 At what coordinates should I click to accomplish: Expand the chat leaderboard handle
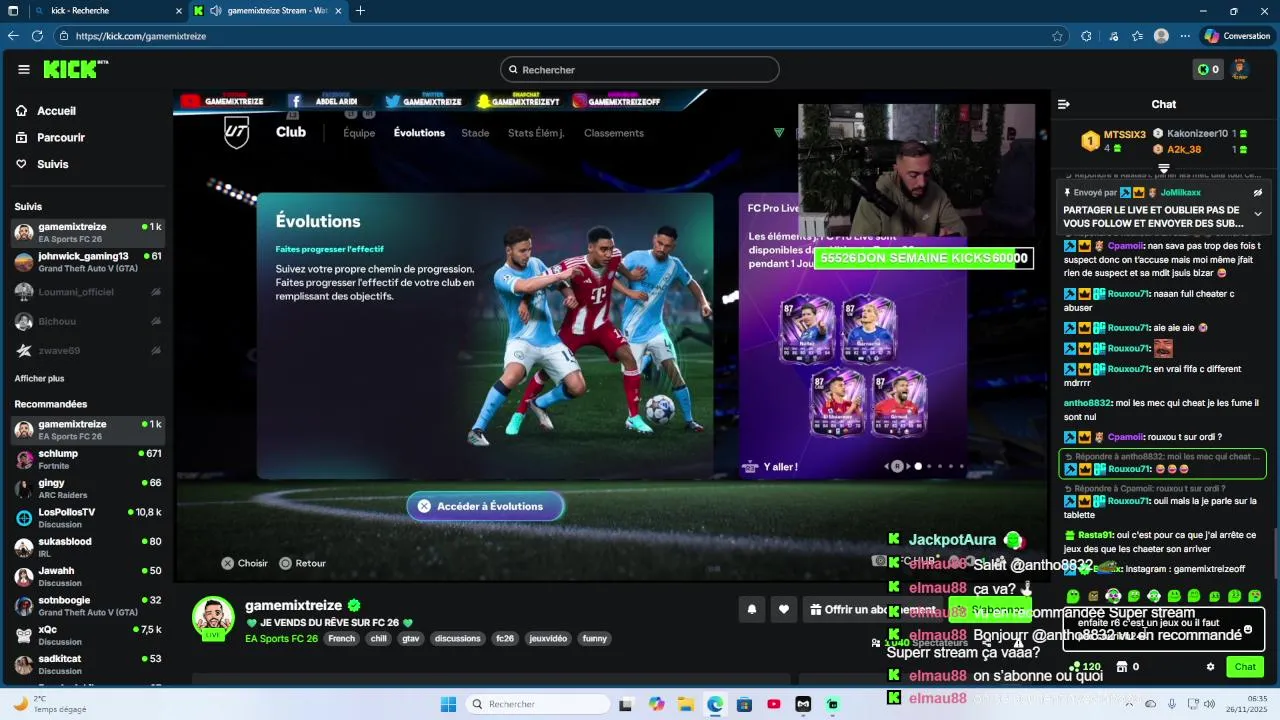pyautogui.click(x=1164, y=168)
